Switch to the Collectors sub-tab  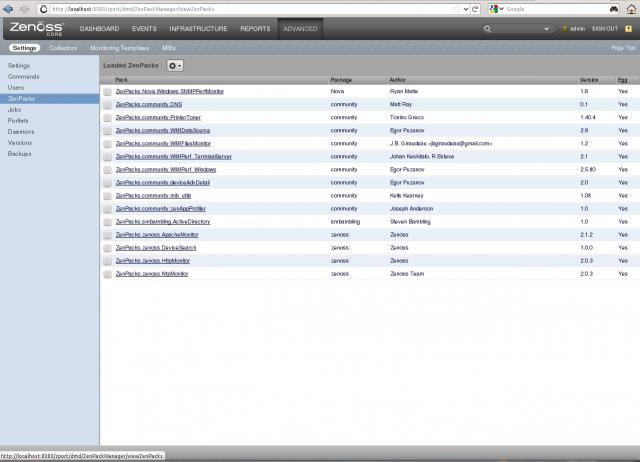(x=63, y=48)
